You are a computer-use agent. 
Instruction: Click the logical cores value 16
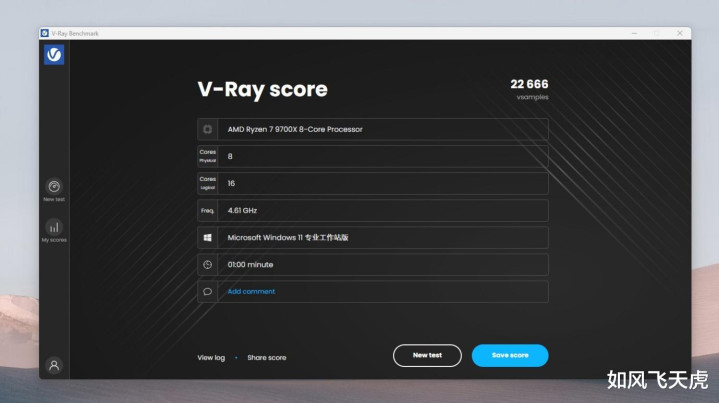point(231,183)
